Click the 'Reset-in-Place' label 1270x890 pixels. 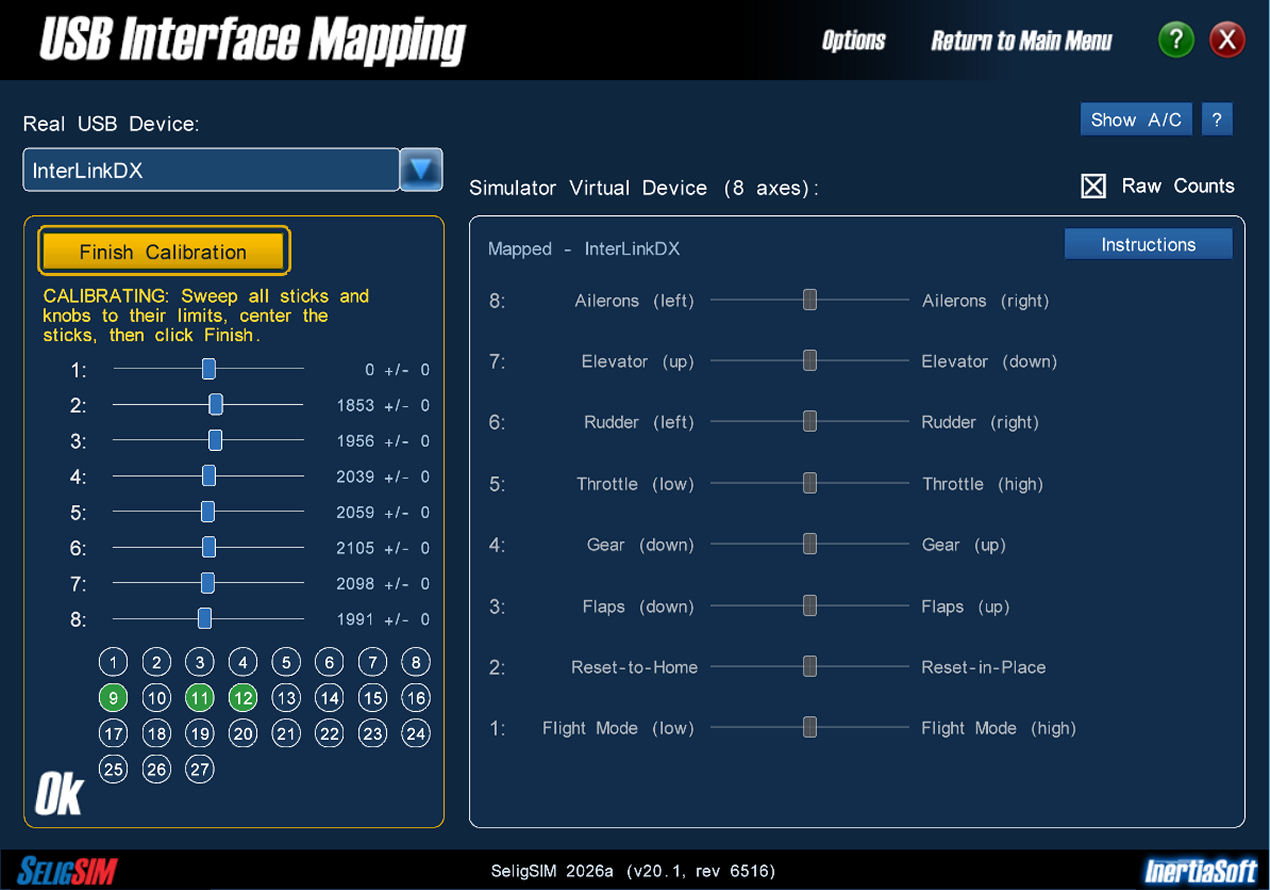983,667
